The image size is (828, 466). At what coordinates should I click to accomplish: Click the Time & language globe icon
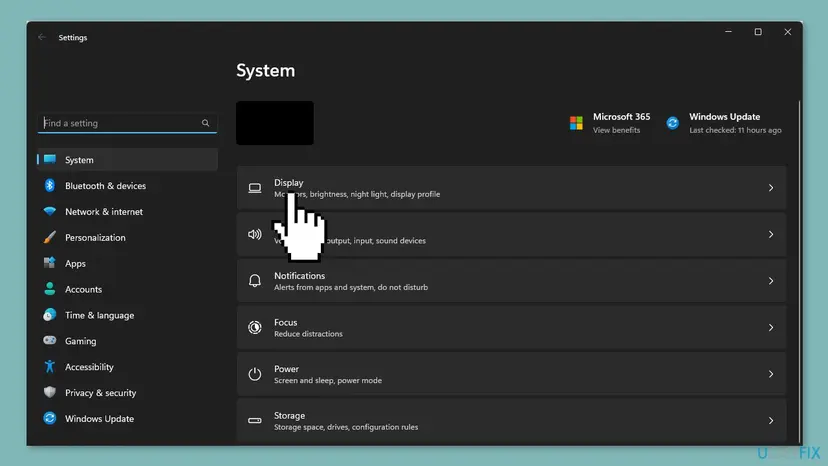50,315
